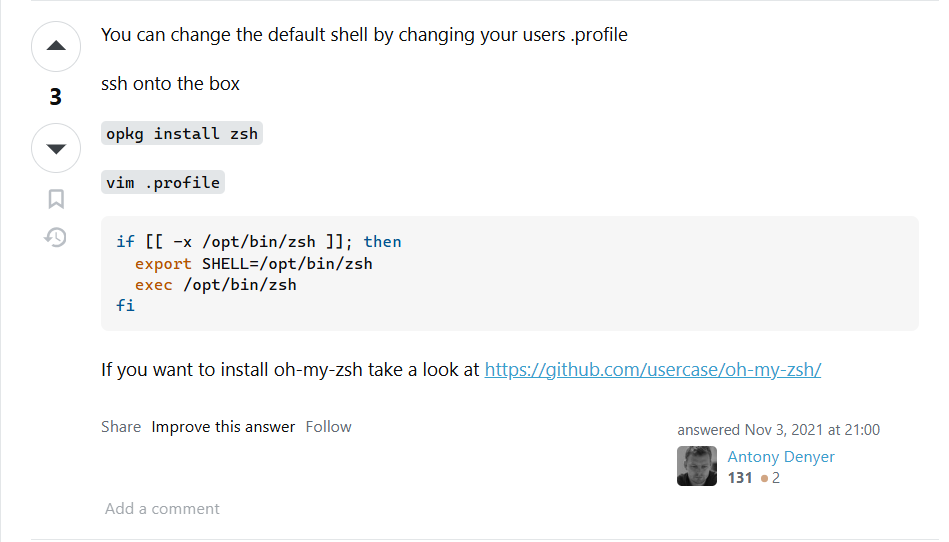Click the exec /opt/bin/zsh code line

pyautogui.click(x=216, y=285)
